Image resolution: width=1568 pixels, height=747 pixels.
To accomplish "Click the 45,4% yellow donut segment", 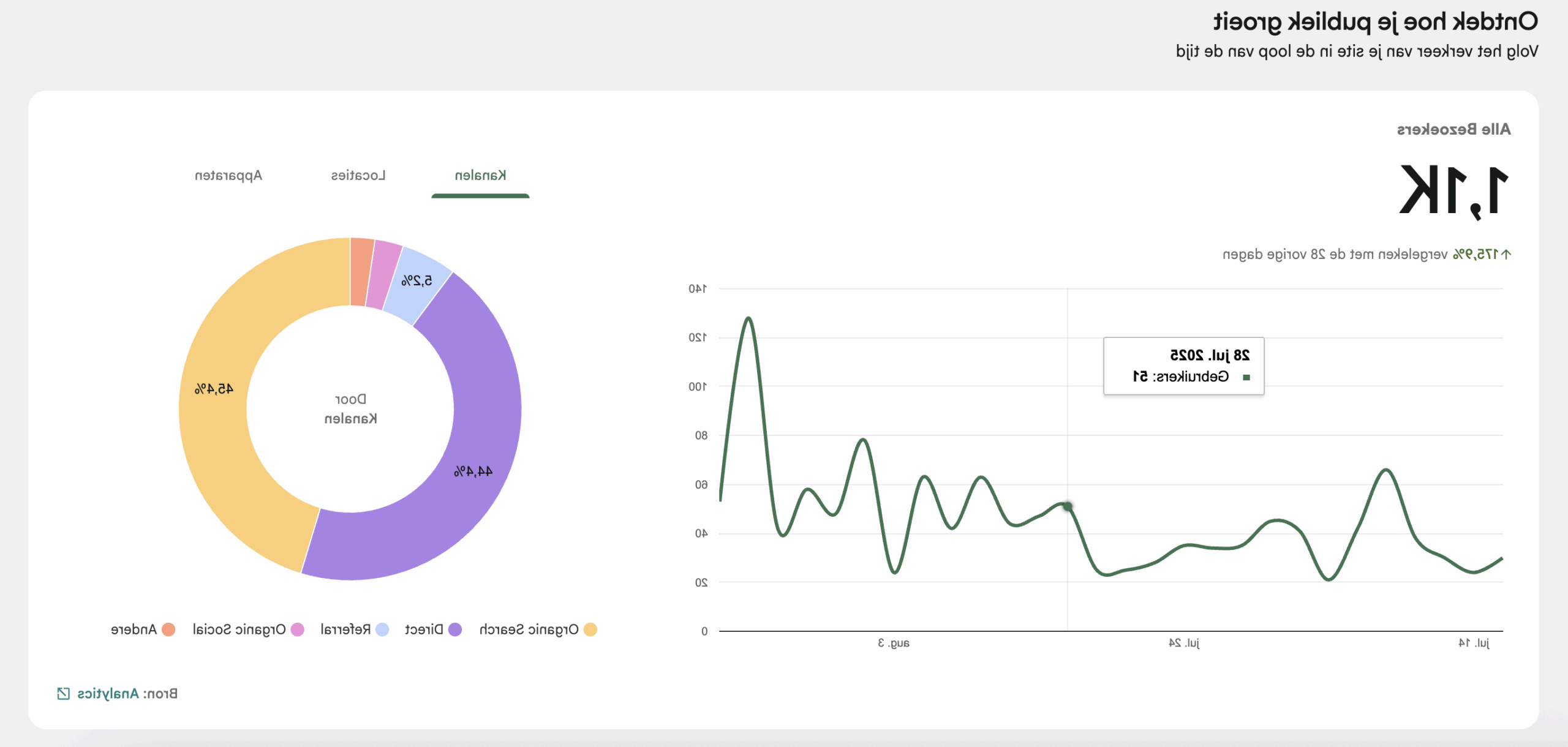I will coord(214,389).
